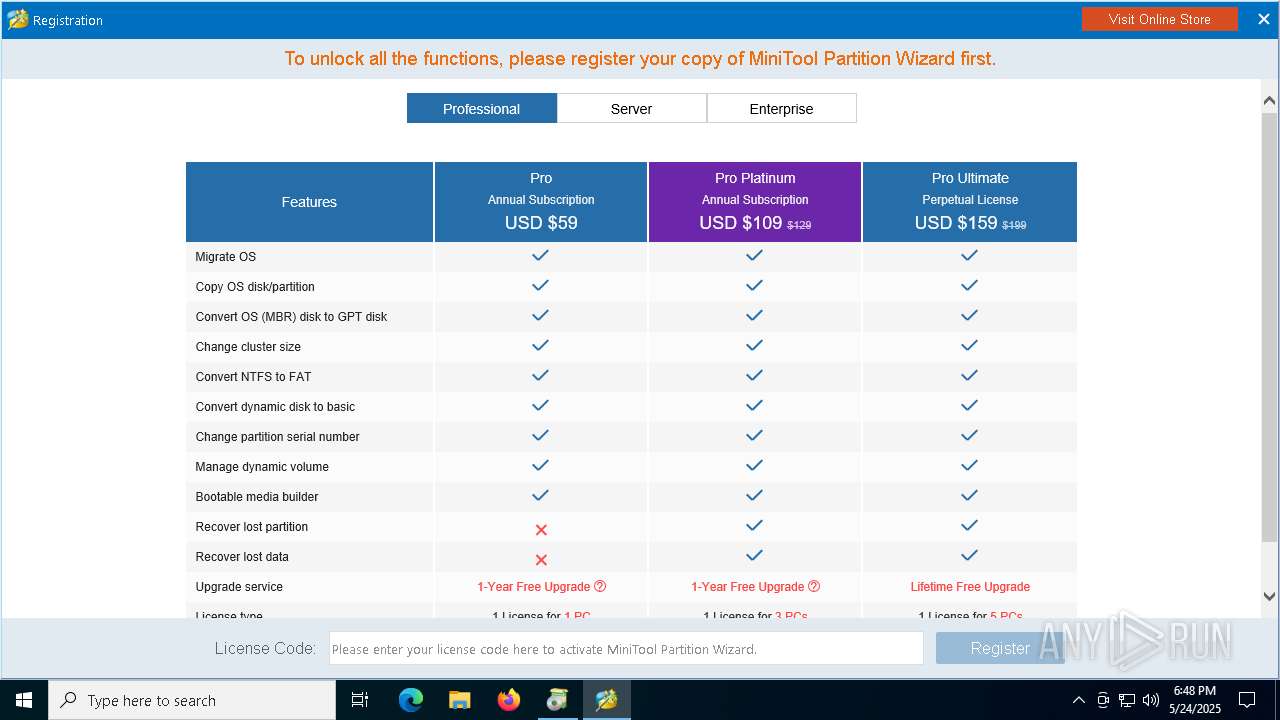
Task: Launch Firefox from the taskbar
Action: pyautogui.click(x=509, y=700)
